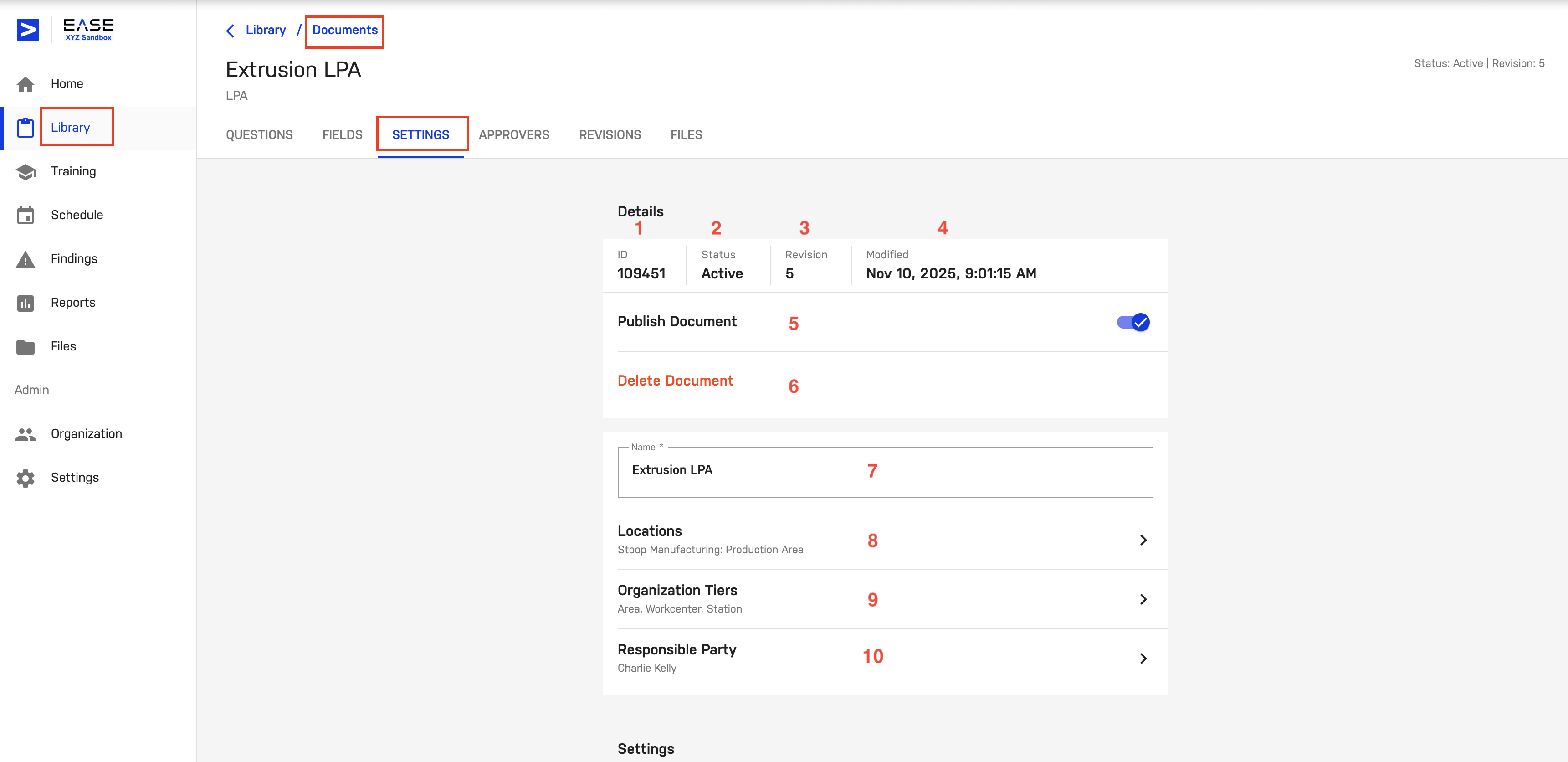Viewport: 1568px width, 762px height.
Task: Click the Schedule calendar icon
Action: [26, 215]
